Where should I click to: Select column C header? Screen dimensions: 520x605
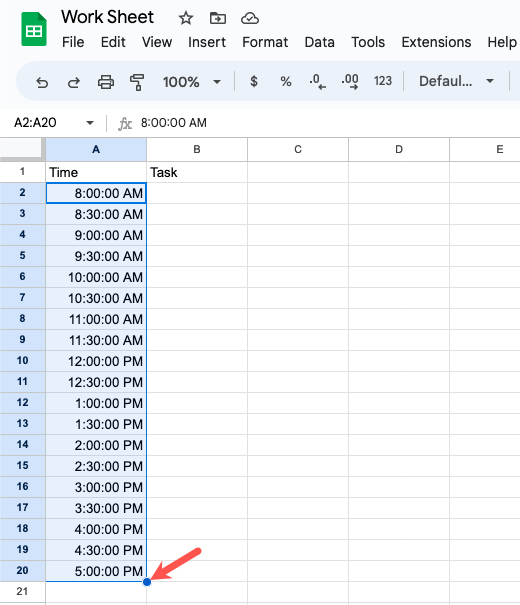[x=298, y=149]
